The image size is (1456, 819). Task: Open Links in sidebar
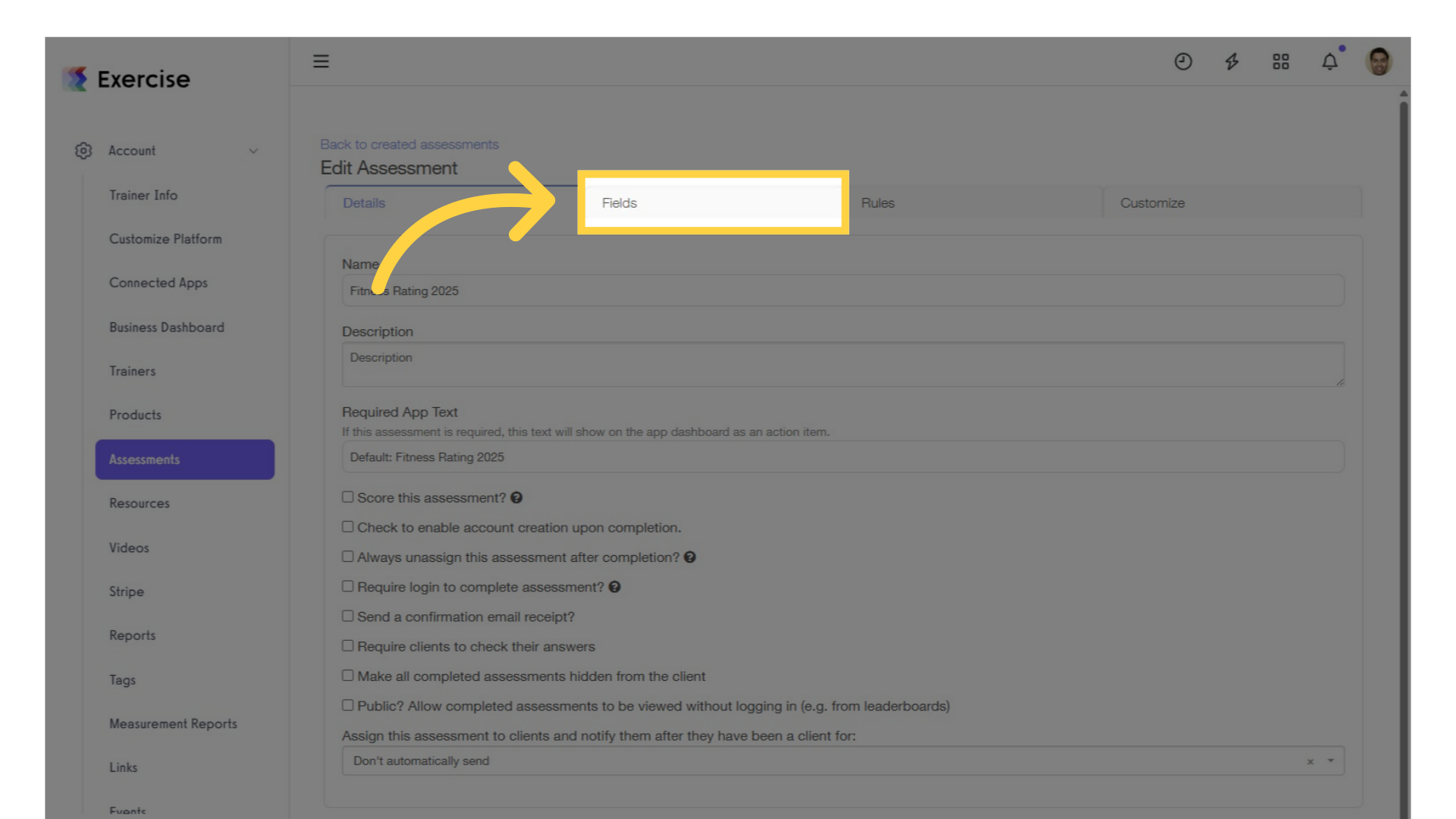pyautogui.click(x=124, y=767)
